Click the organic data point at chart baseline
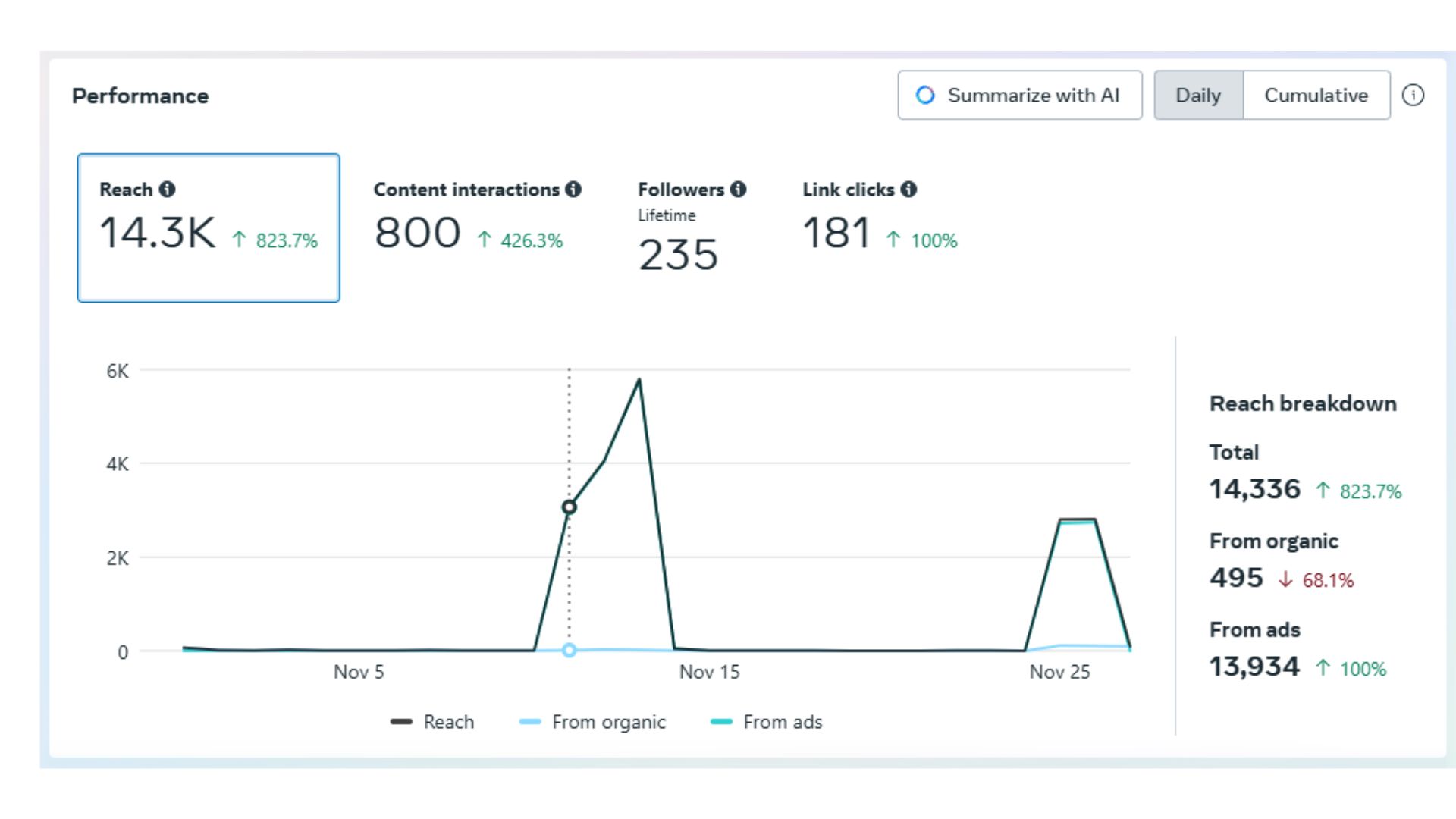The height and width of the screenshot is (819, 1456). (x=569, y=651)
